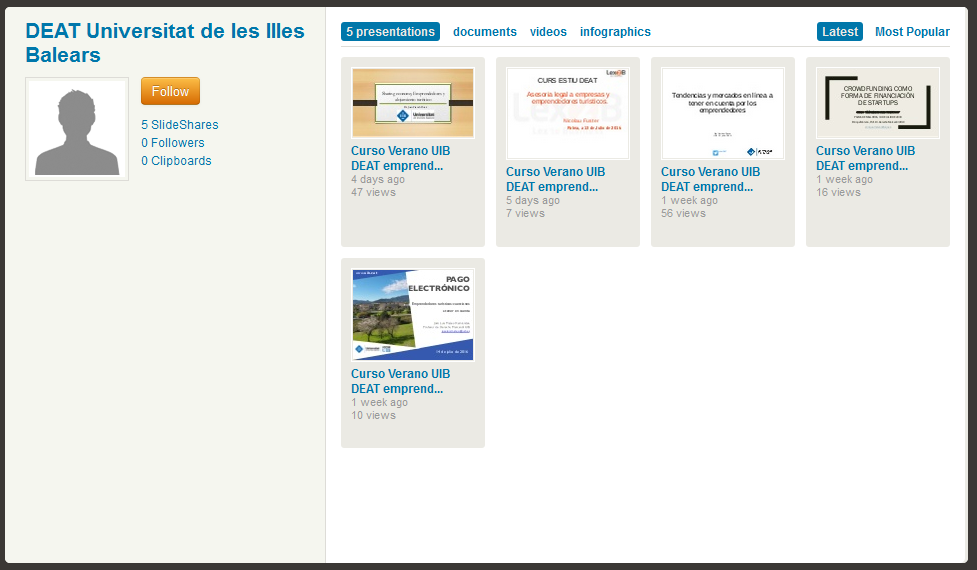Click the '16 views' text
Screen dimensions: 977x570
[x=838, y=192]
